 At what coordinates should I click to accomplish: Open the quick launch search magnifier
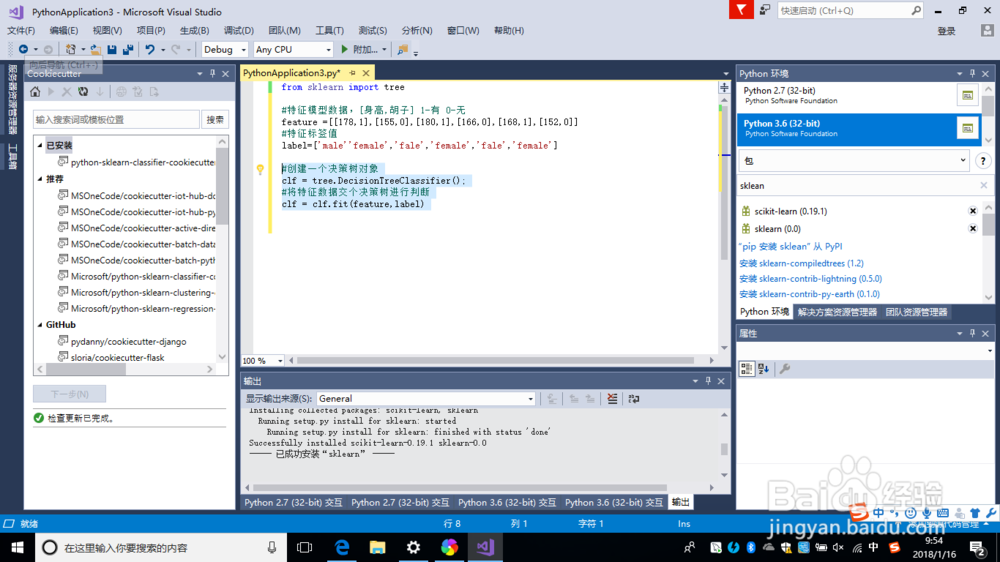tap(916, 10)
